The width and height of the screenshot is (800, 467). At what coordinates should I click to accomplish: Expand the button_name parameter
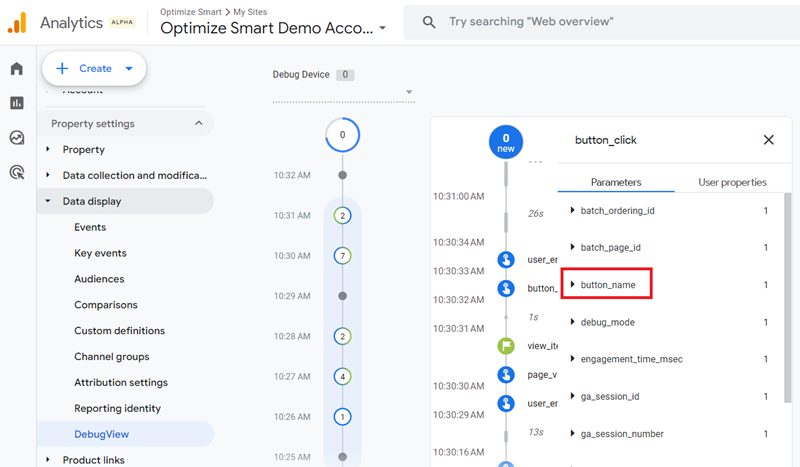coord(572,285)
